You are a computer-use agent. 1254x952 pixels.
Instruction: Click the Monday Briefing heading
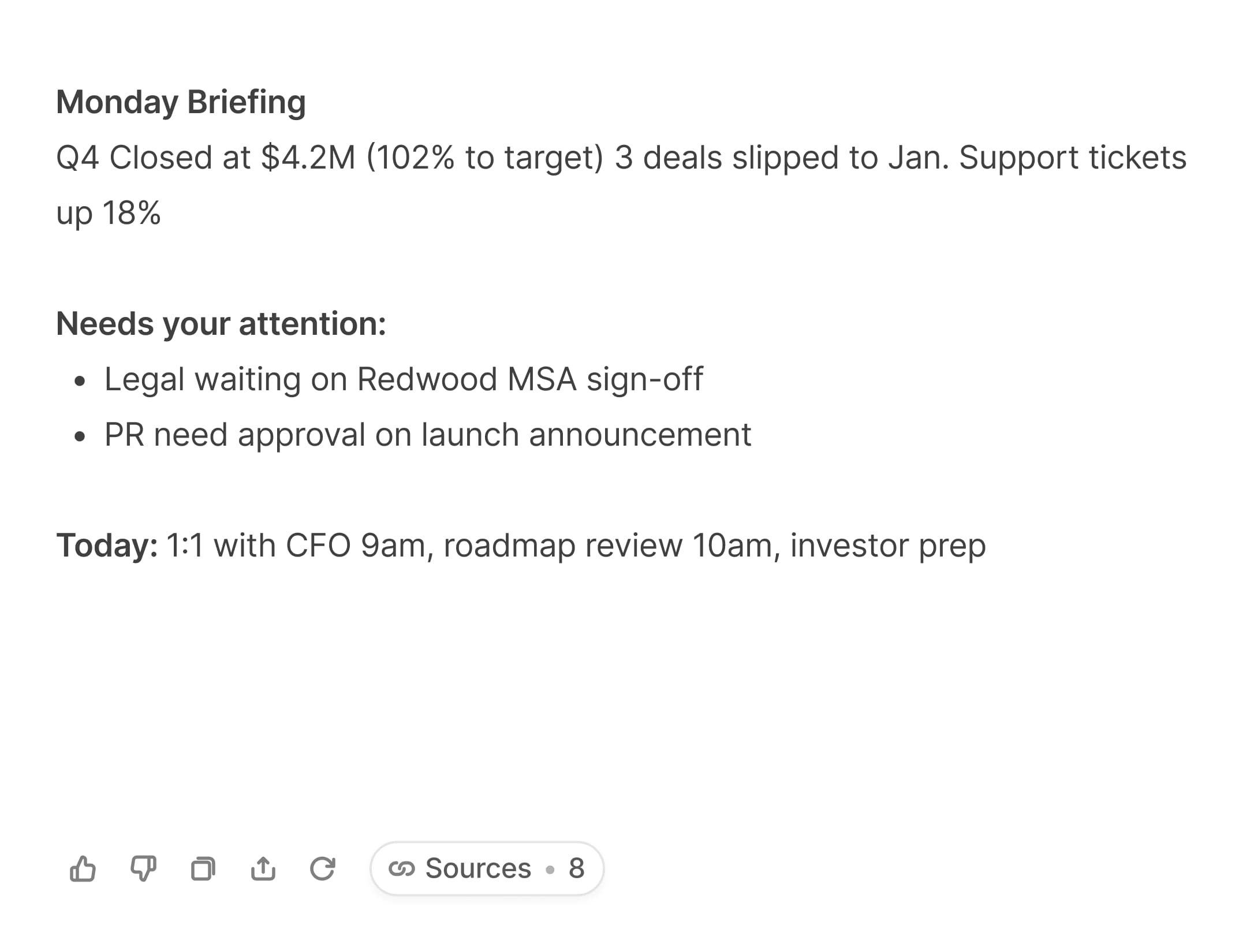(181, 102)
